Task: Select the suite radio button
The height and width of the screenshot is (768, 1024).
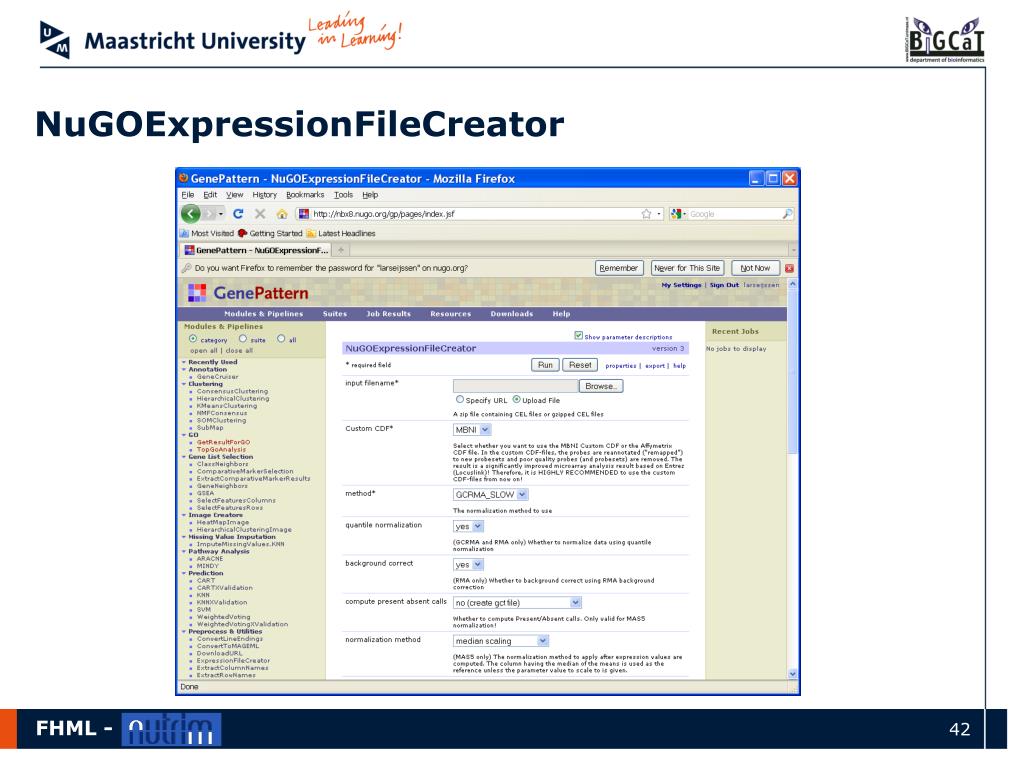Action: coord(243,339)
